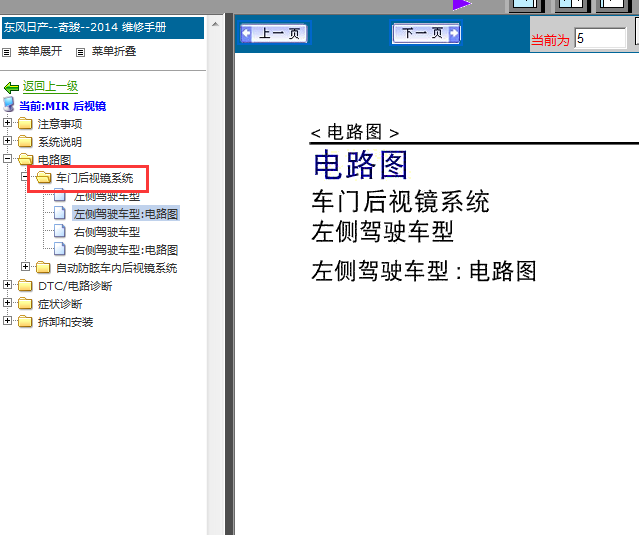Click the < 电路图 > breadcrumb text
The width and height of the screenshot is (639, 535).
(x=355, y=132)
